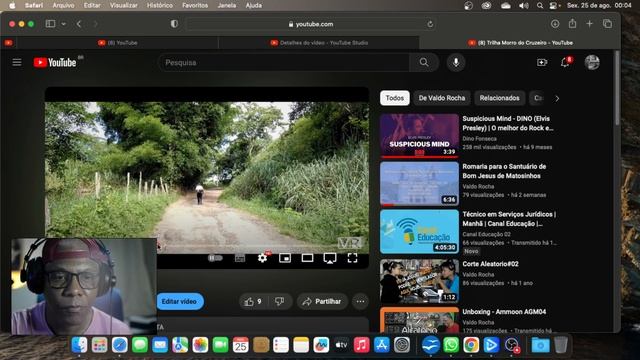Image resolution: width=640 pixels, height=360 pixels.
Task: Select the De Valdo Rocha chip
Action: pyautogui.click(x=442, y=98)
